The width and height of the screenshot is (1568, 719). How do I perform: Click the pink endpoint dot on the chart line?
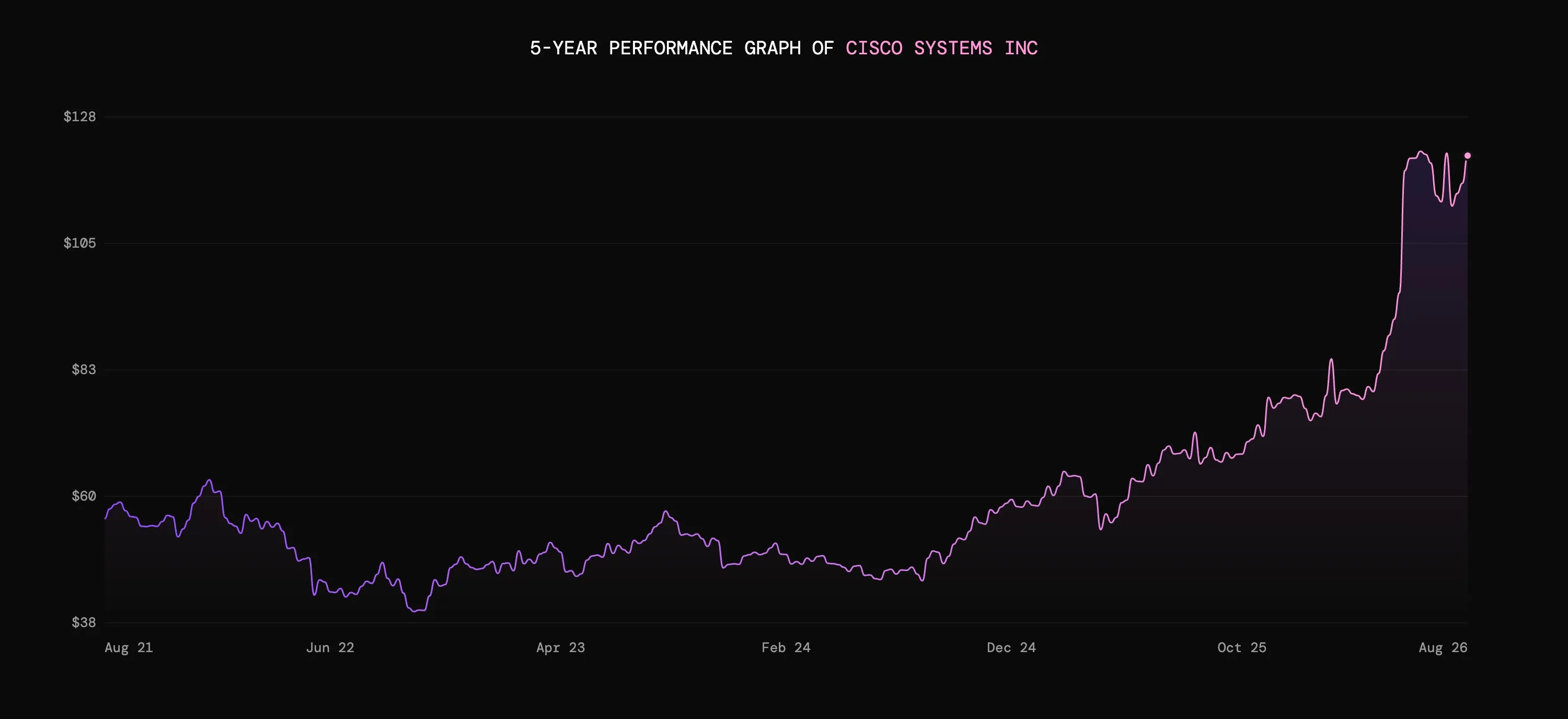(x=1467, y=156)
